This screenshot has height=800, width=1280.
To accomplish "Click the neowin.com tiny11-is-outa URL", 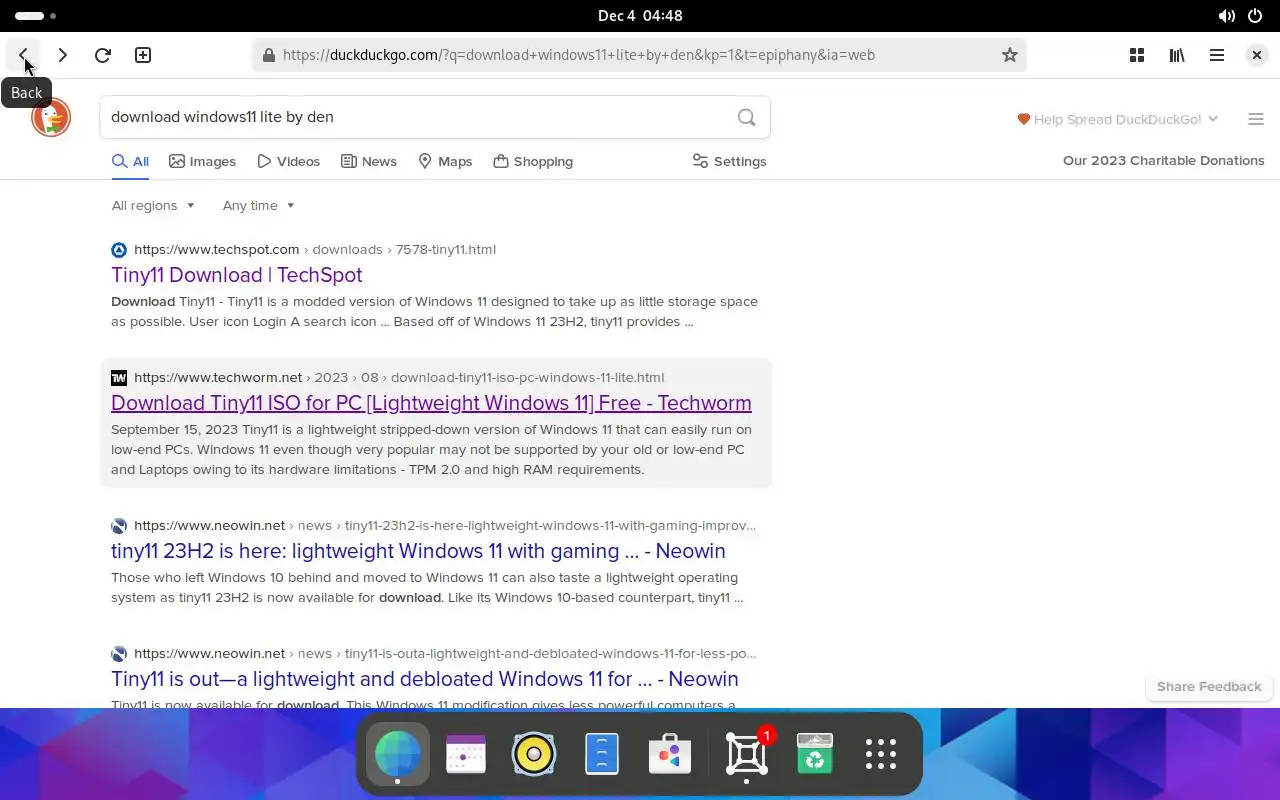I will point(445,654).
